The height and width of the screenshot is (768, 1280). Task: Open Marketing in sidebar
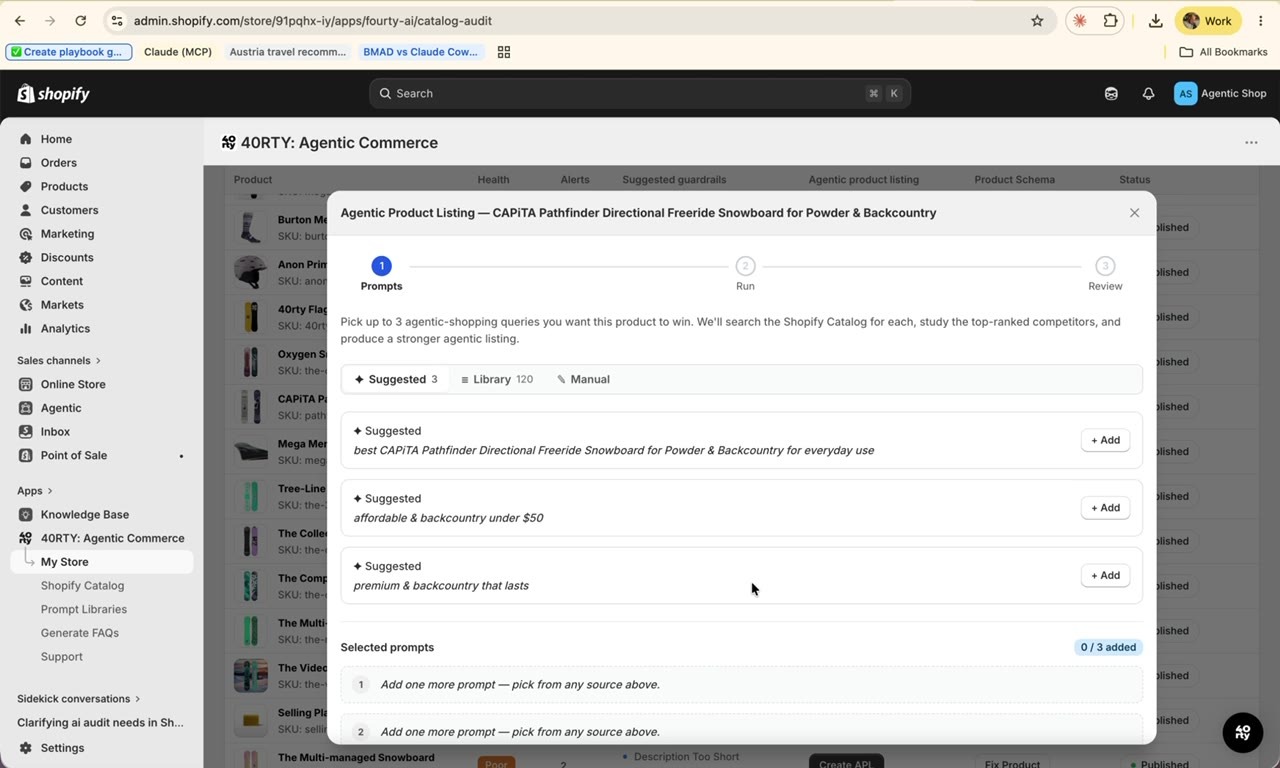(x=67, y=234)
